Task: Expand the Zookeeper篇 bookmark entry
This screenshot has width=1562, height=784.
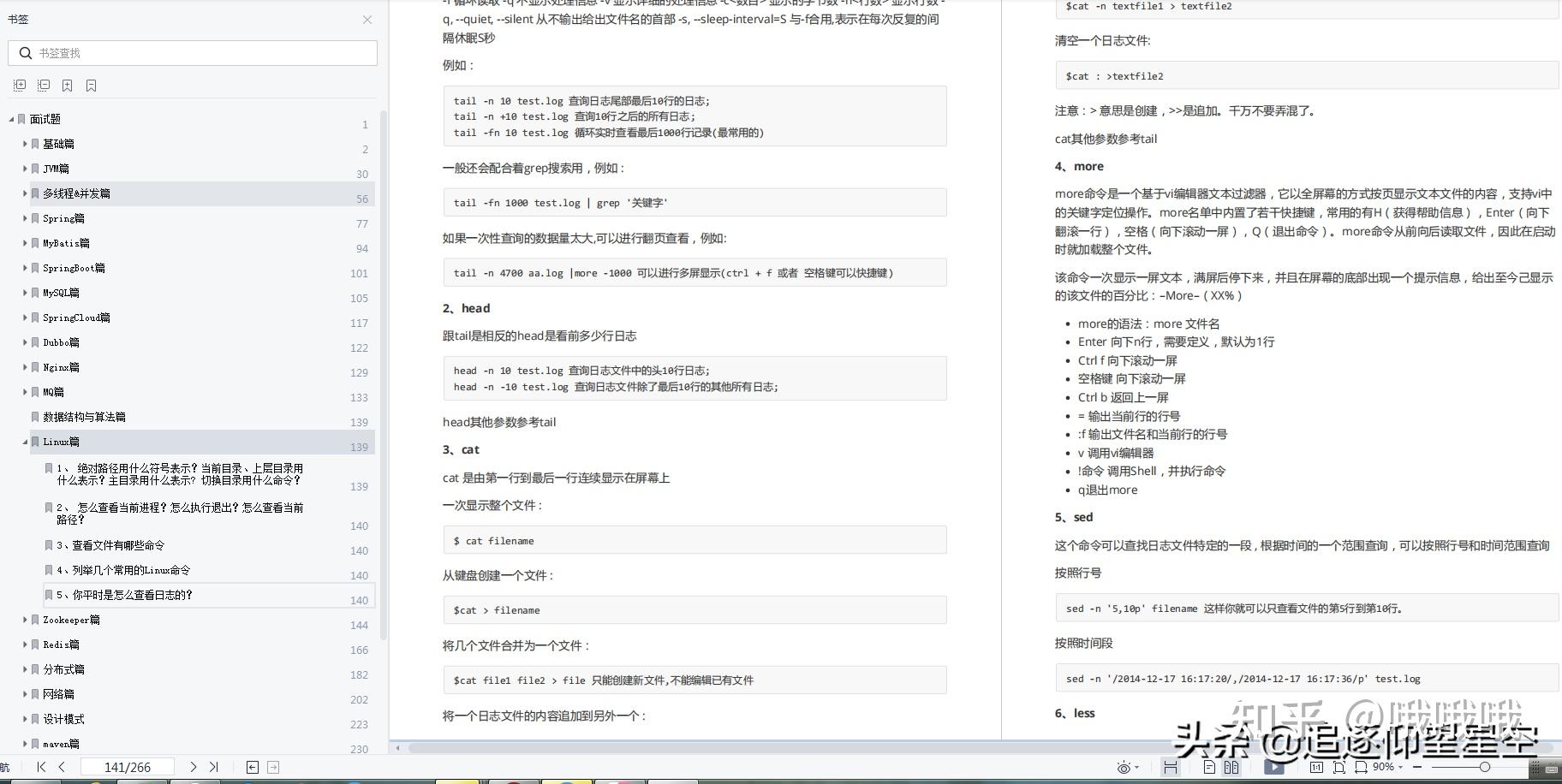Action: (25, 620)
